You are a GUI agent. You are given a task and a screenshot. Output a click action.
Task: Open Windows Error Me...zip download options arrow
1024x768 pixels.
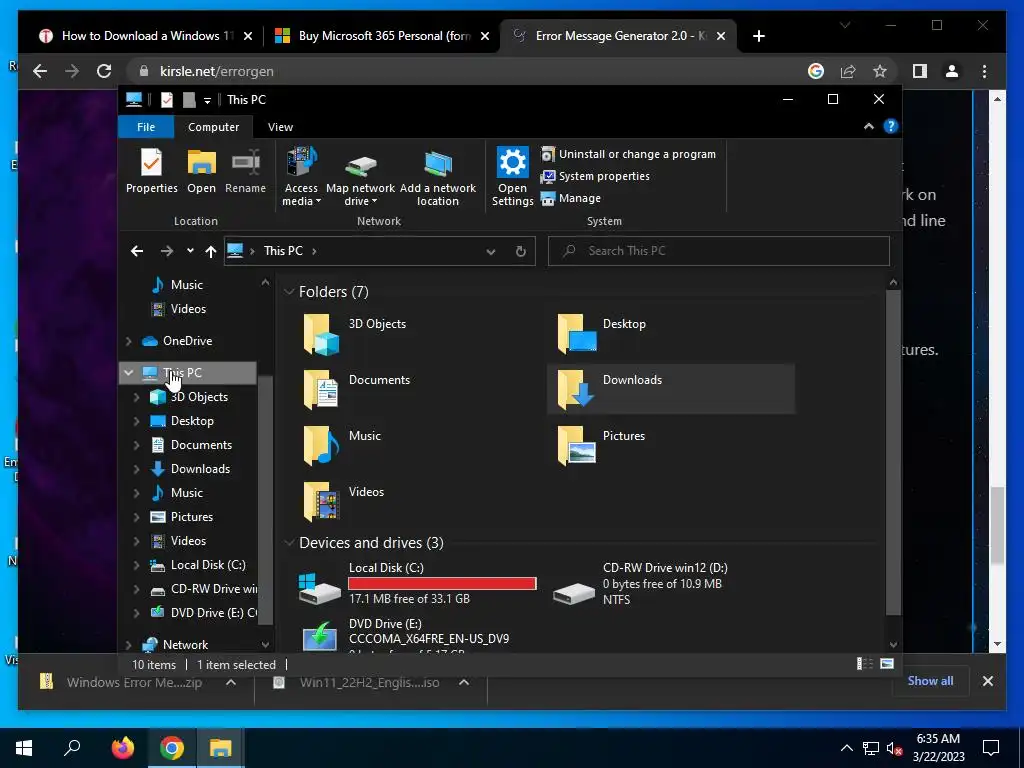tap(231, 682)
